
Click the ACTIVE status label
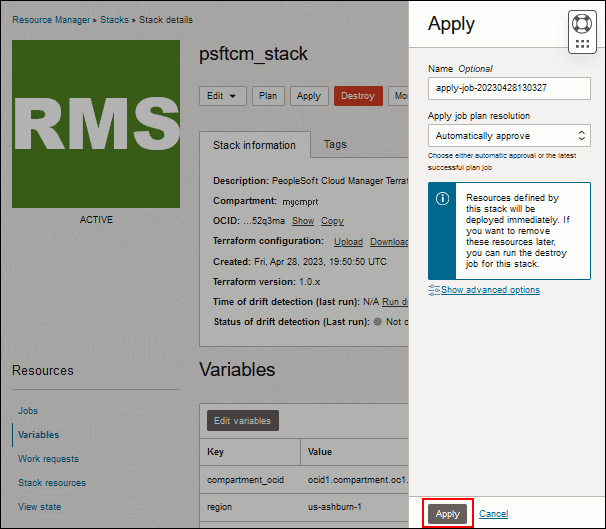coord(96,219)
